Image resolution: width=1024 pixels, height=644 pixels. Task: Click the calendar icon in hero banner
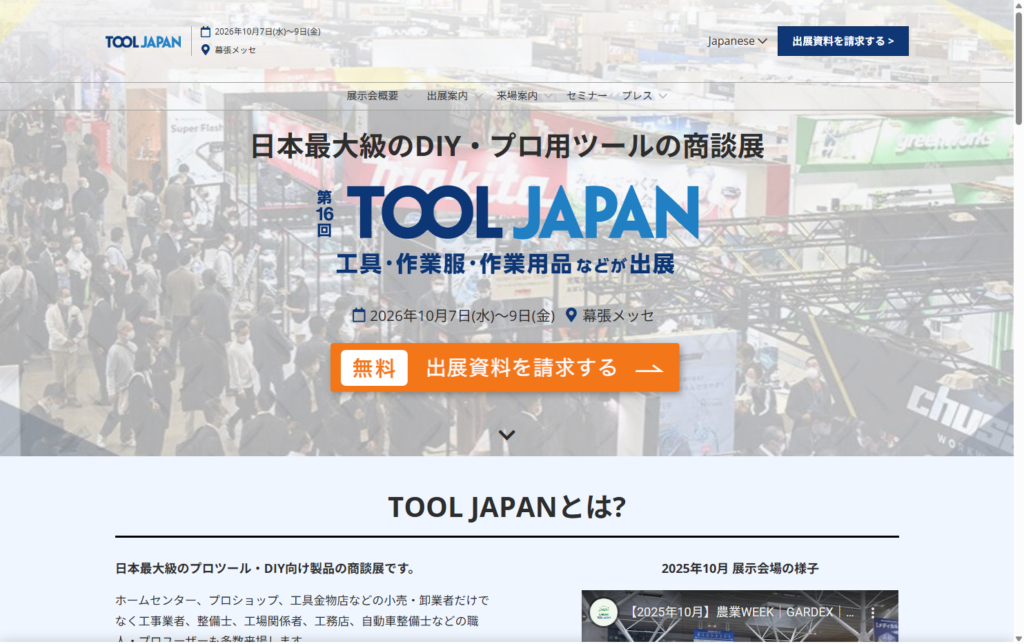click(x=359, y=315)
